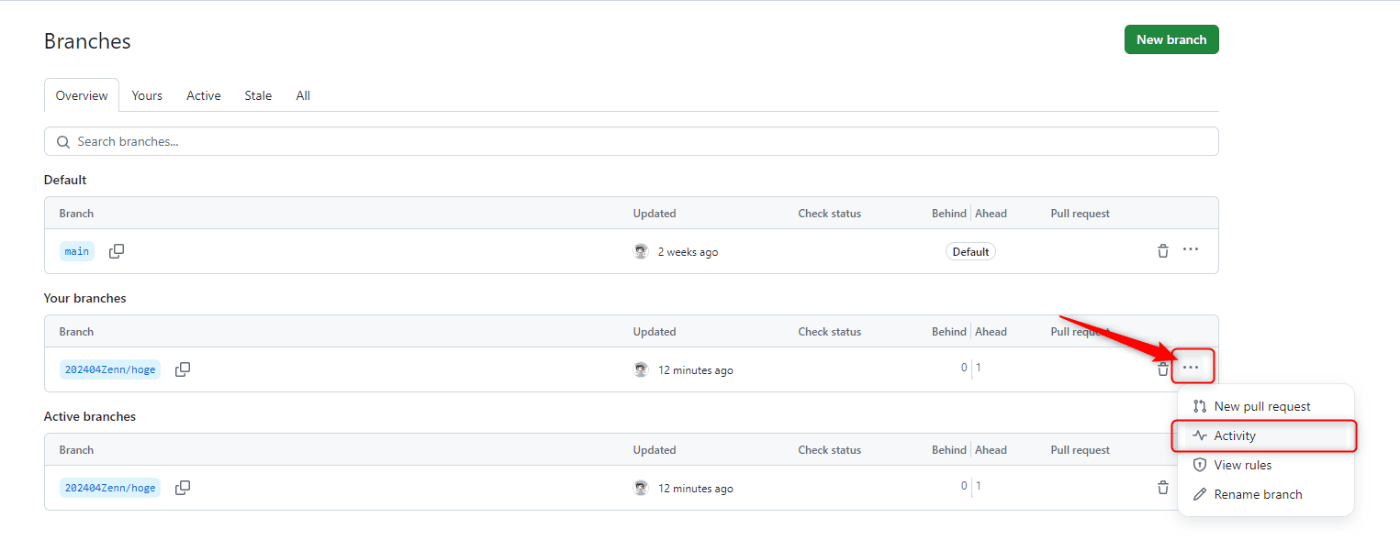Viewport: 1400px width, 551px height.
Task: Click Pull request header in Default table
Action: (1080, 213)
